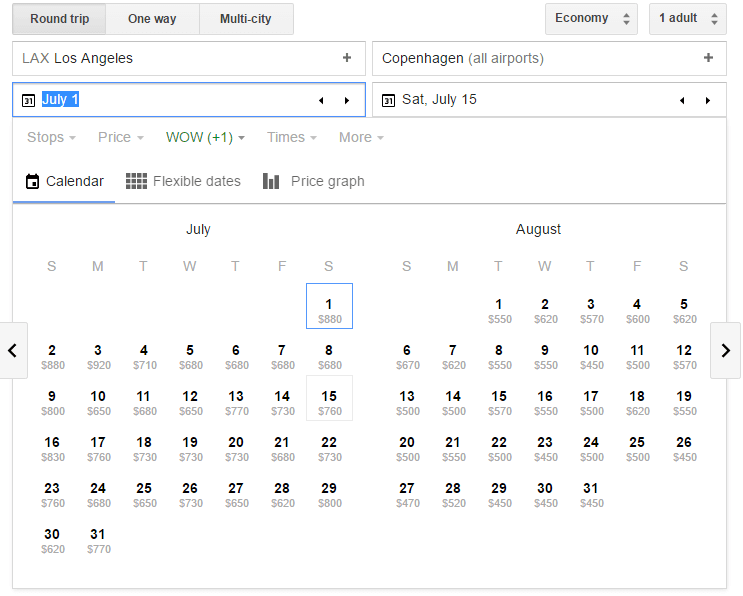The width and height of the screenshot is (743, 596).
Task: Switch to One way trip type
Action: 152,19
